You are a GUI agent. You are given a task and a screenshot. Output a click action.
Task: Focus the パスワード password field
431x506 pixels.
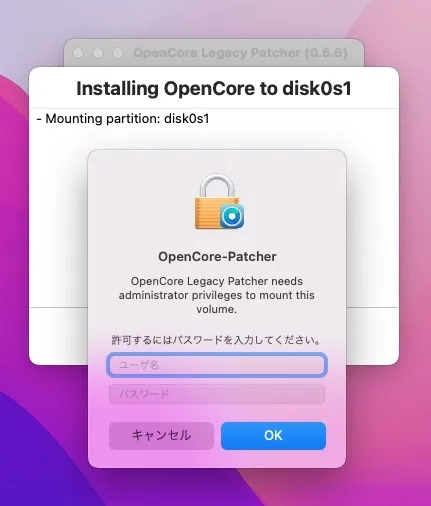(217, 394)
